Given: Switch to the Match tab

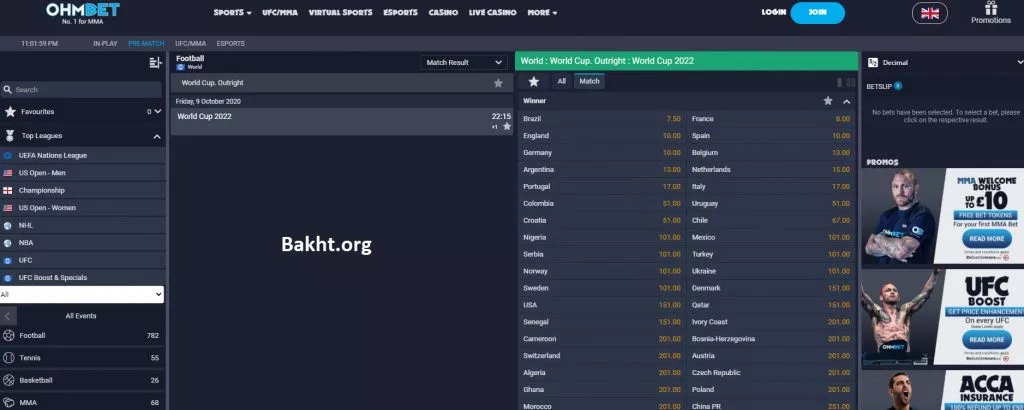Looking at the screenshot, I should pos(590,81).
